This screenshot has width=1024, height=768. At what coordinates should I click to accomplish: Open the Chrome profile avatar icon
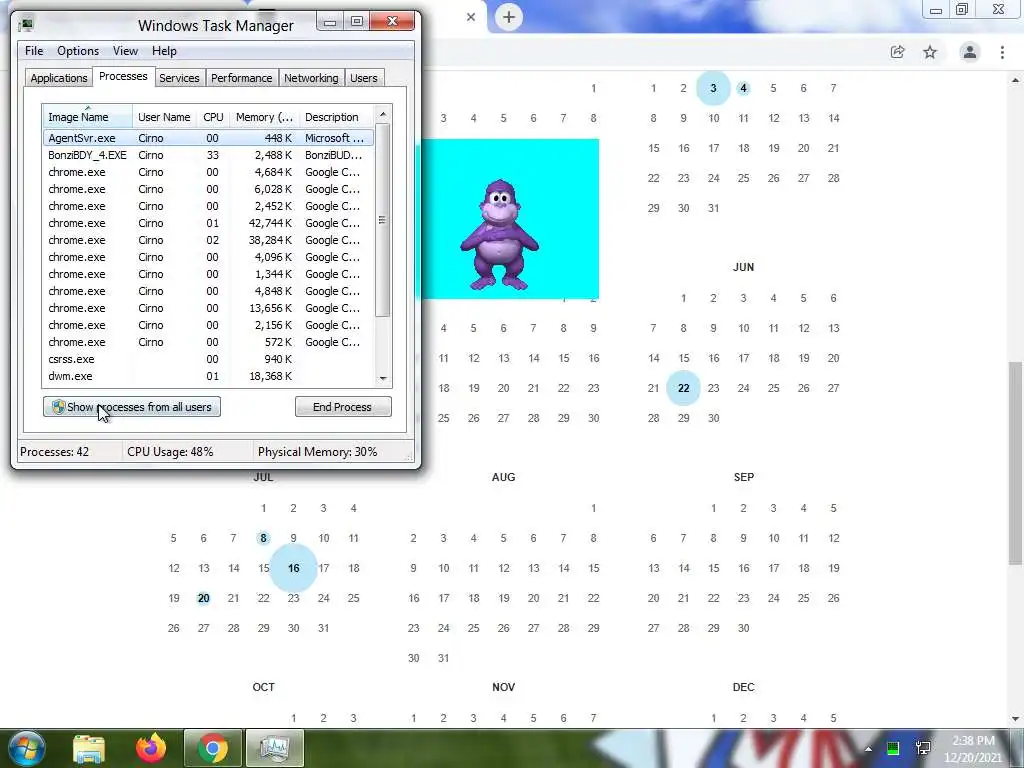970,52
